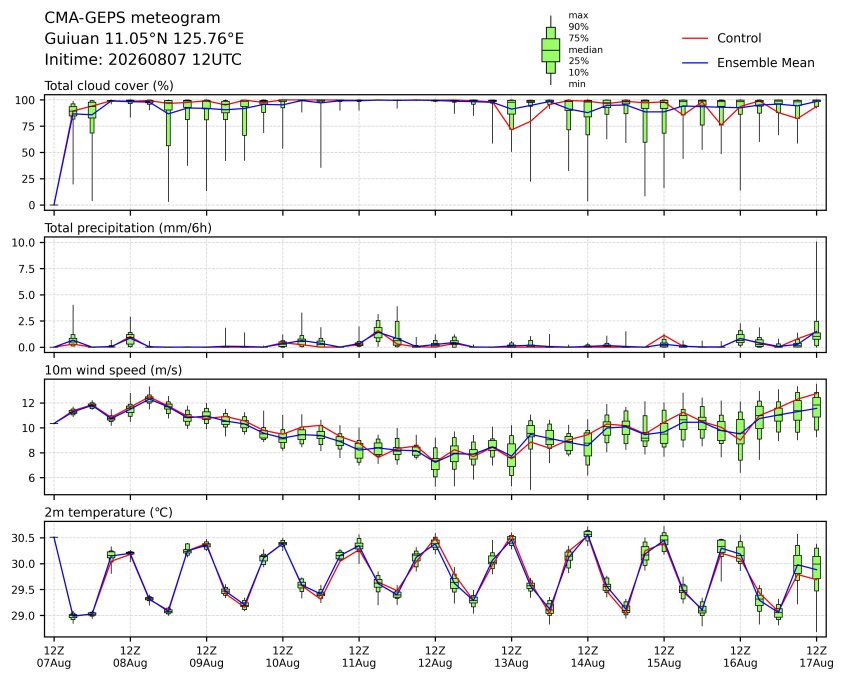Click the '12Z 14Aug' time axis label
This screenshot has width=845, height=680.
coord(588,657)
